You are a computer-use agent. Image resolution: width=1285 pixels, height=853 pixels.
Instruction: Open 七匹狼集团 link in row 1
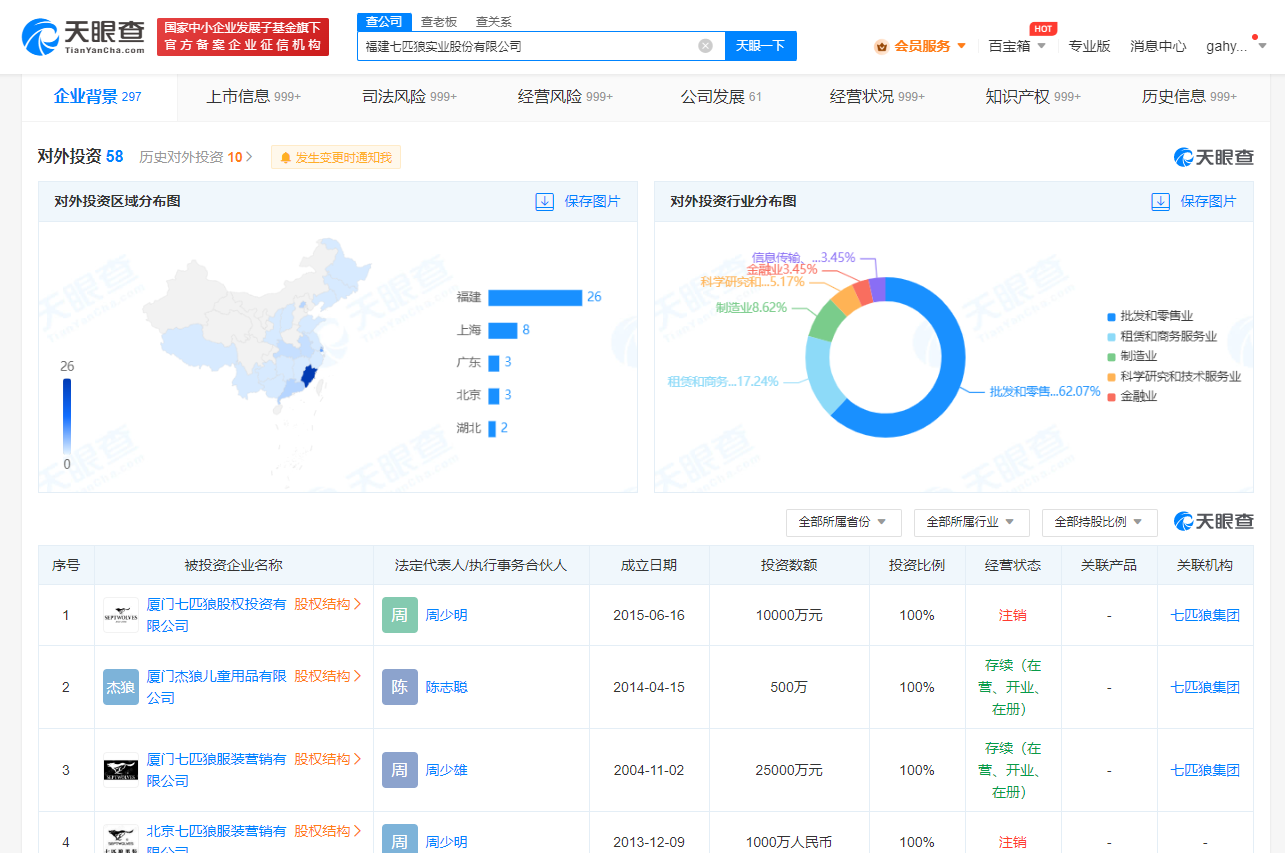tap(1205, 615)
